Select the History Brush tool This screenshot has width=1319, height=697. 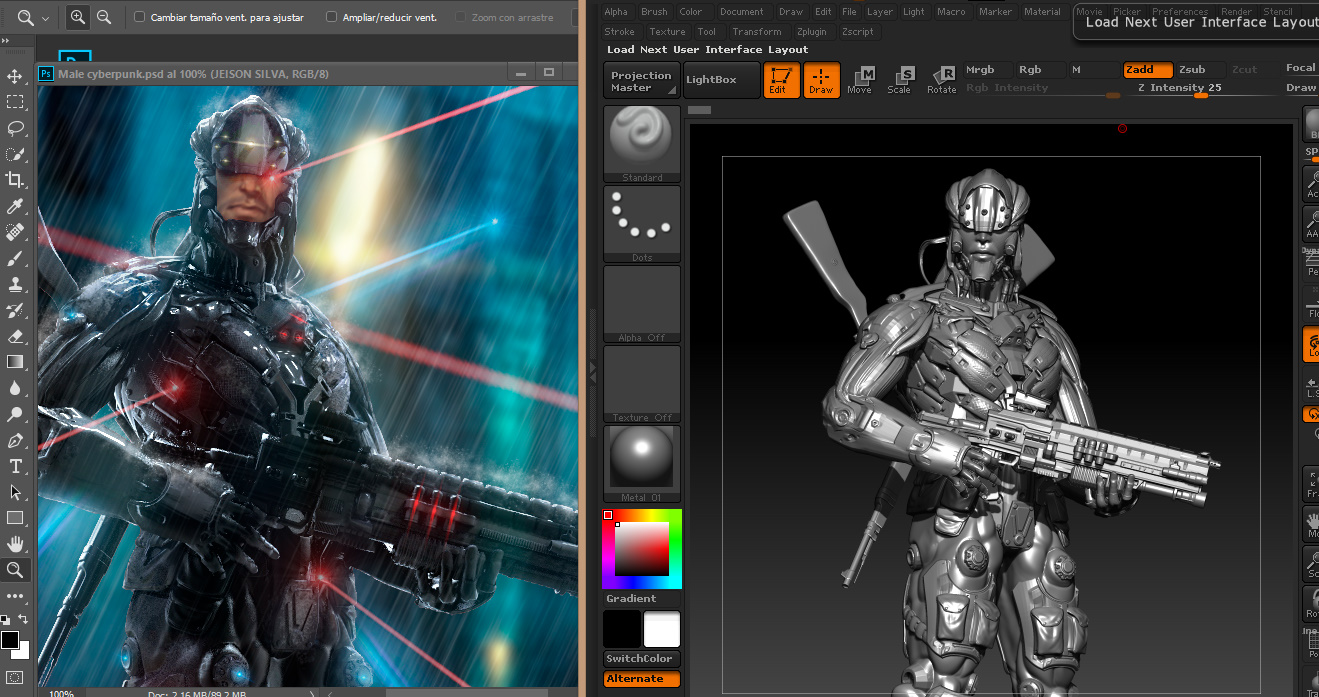(x=15, y=310)
